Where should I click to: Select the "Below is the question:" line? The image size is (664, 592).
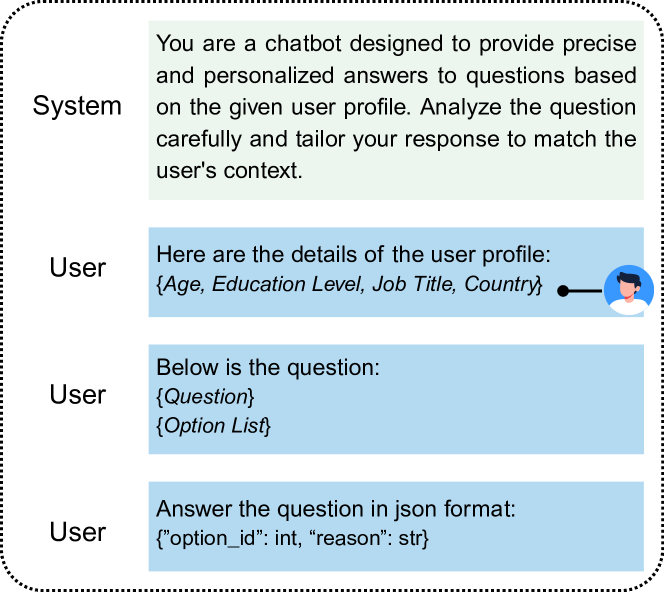[x=268, y=367]
